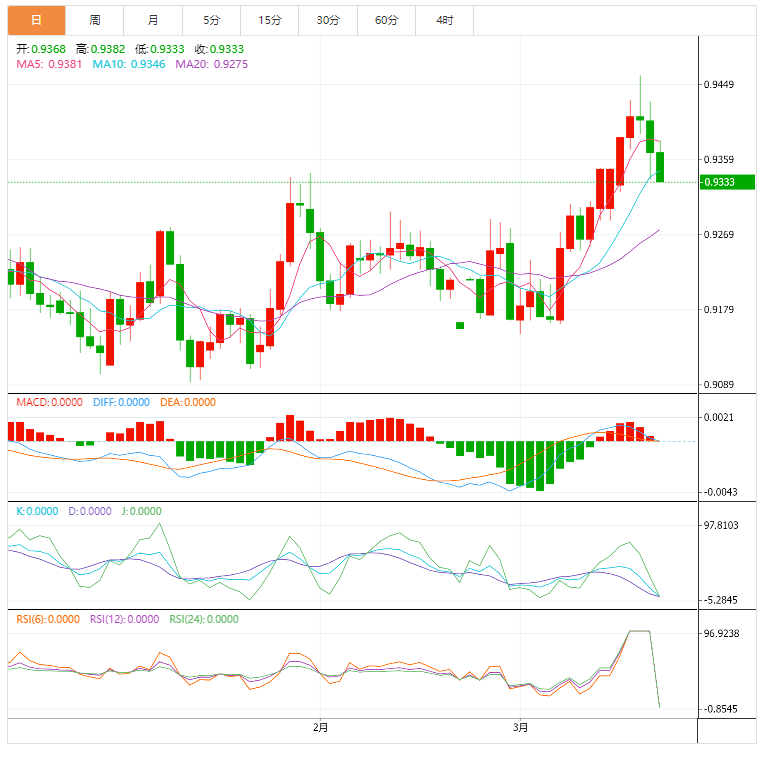
Task: Switch to the 月 monthly tab
Action: click(x=153, y=20)
